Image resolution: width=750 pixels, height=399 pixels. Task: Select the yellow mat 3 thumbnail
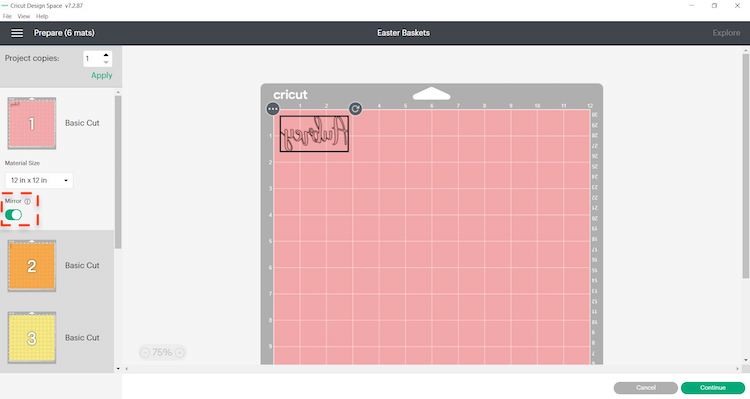[x=32, y=338]
